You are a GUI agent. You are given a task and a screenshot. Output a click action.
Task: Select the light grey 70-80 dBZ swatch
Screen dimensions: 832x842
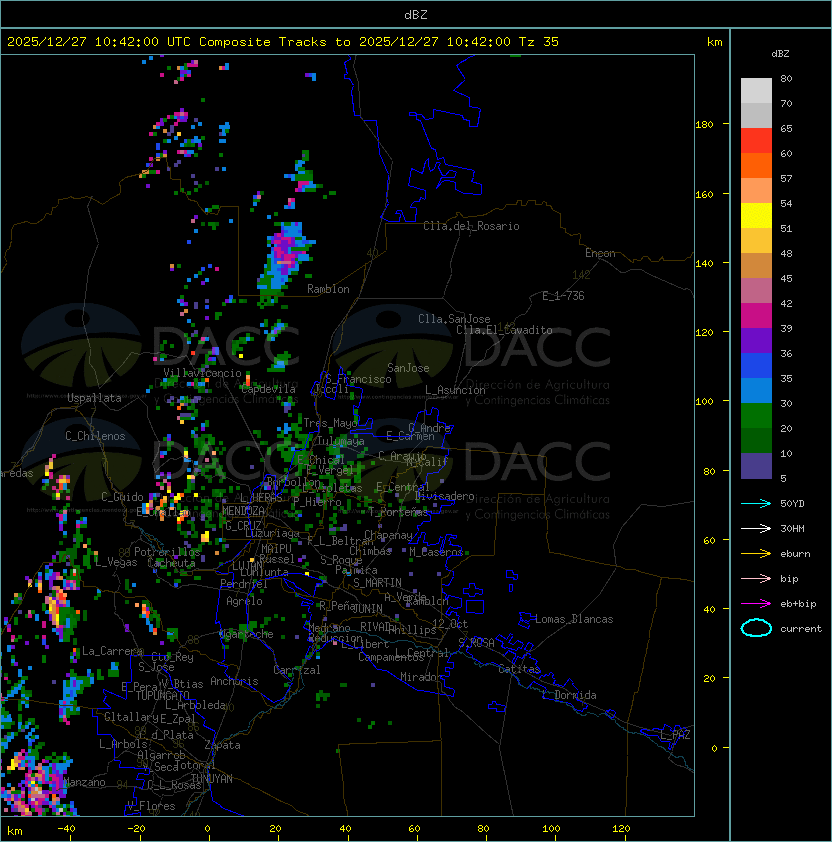click(x=756, y=91)
